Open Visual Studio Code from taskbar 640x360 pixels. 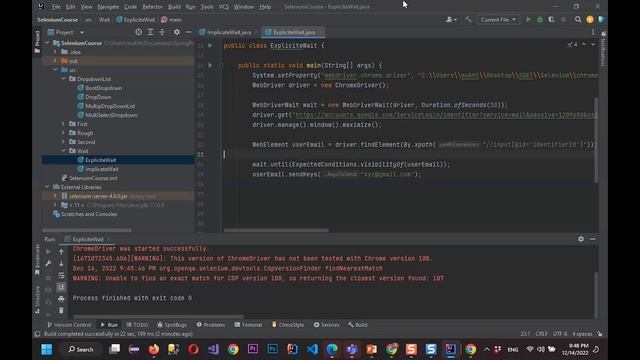click(x=312, y=349)
